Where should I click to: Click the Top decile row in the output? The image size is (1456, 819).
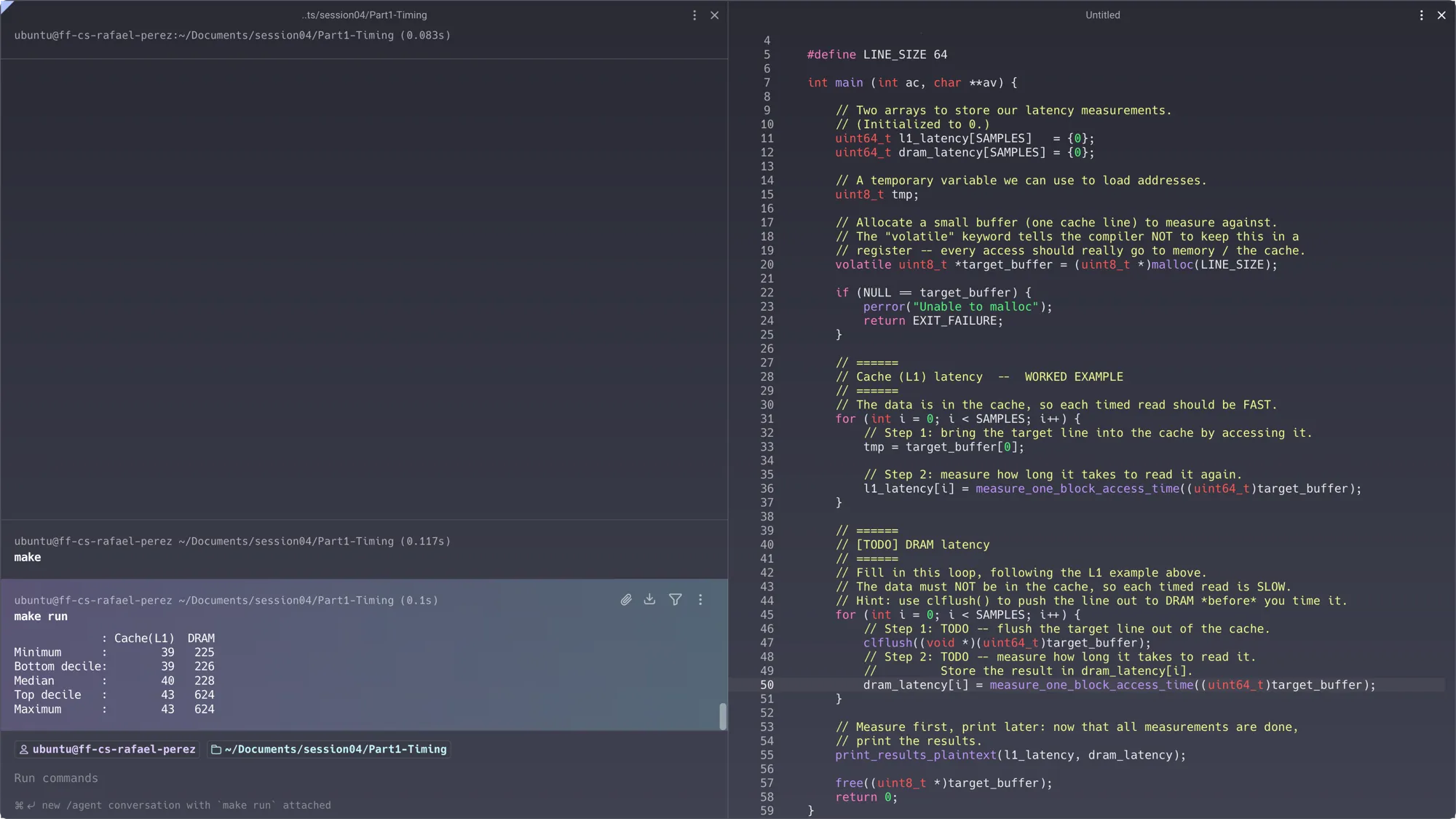point(114,695)
